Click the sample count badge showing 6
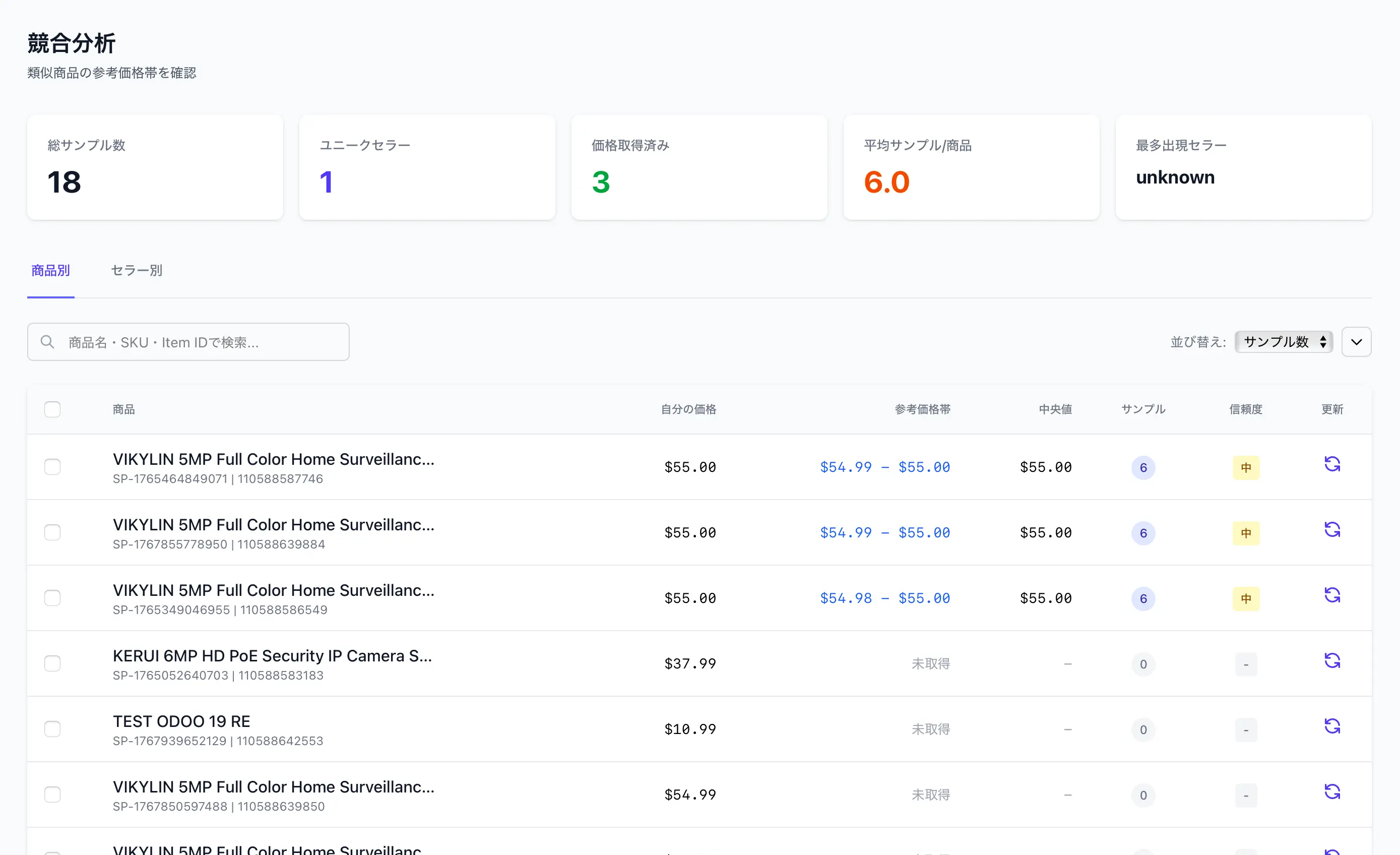 (x=1144, y=467)
